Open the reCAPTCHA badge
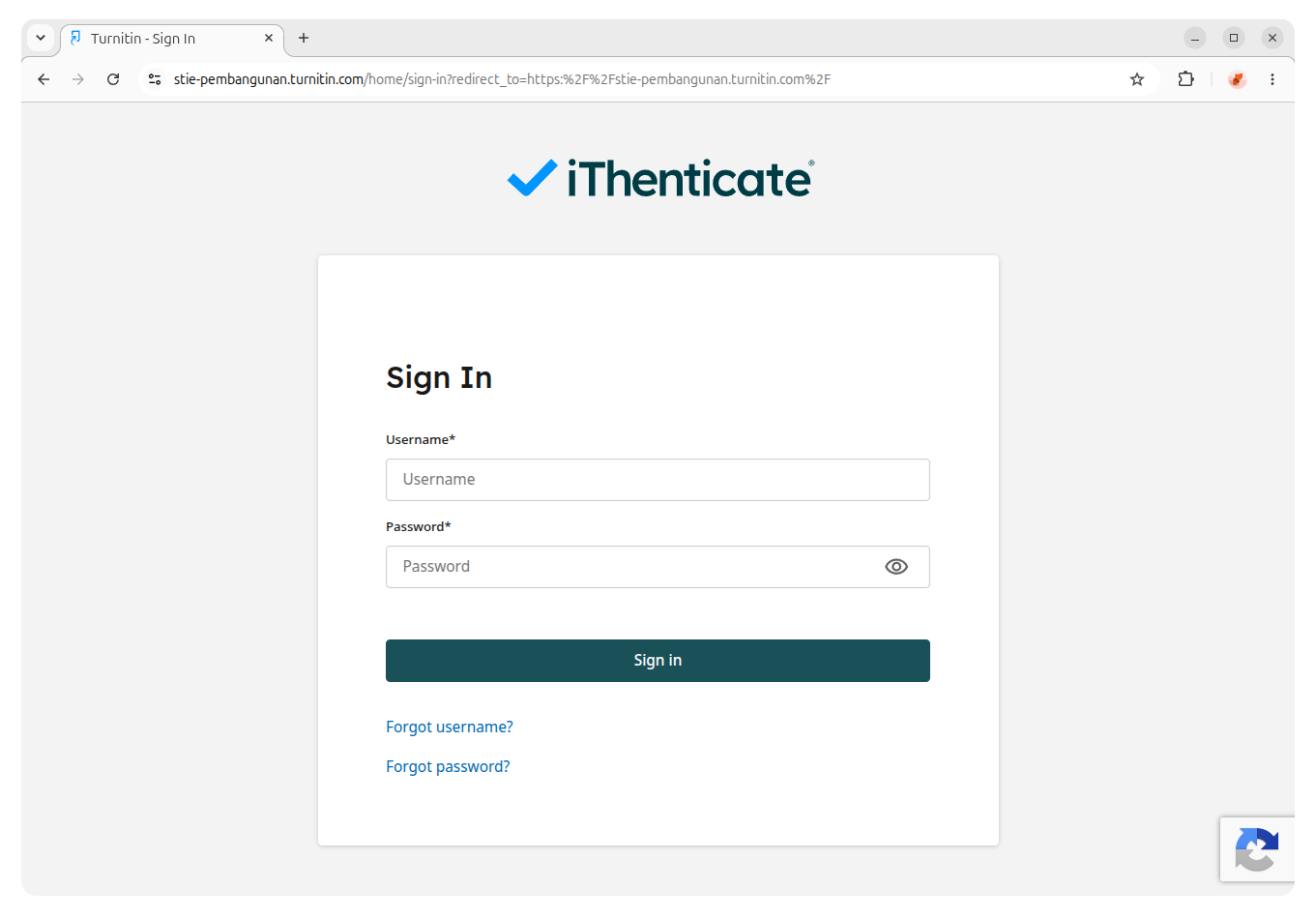Image resolution: width=1316 pixels, height=920 pixels. (1257, 849)
